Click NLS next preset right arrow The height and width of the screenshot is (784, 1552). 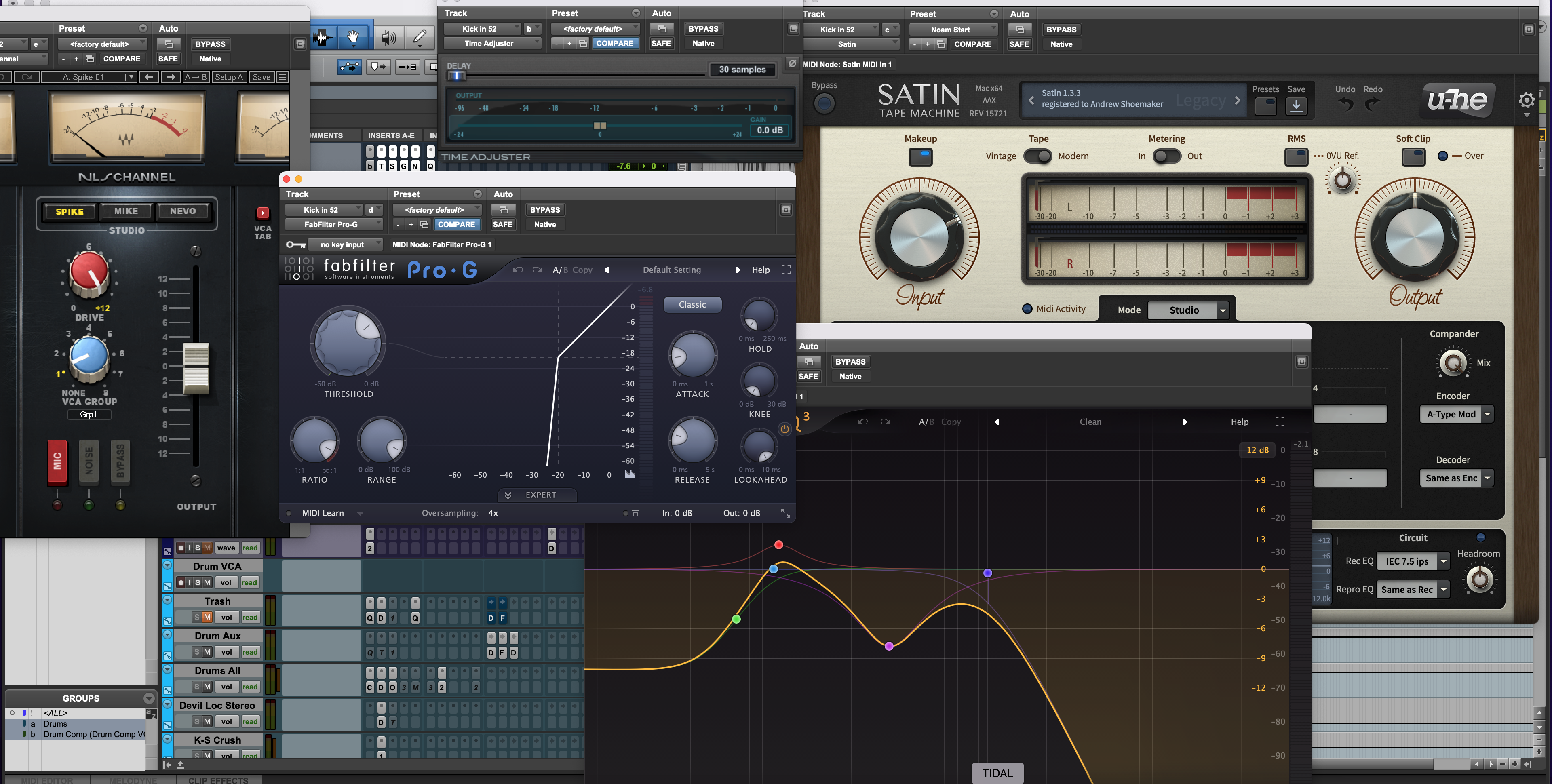171,77
